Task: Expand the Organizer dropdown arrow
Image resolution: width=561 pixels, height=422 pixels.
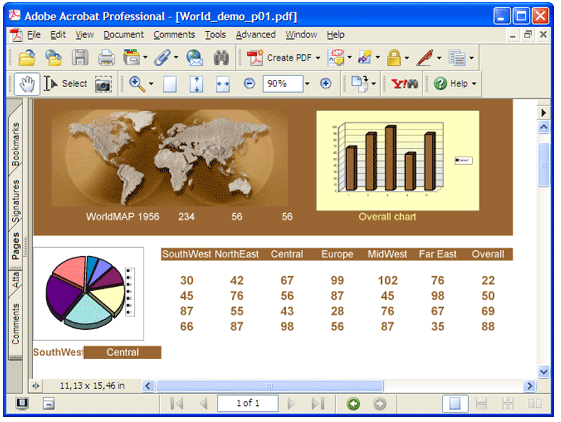Action: (145, 57)
